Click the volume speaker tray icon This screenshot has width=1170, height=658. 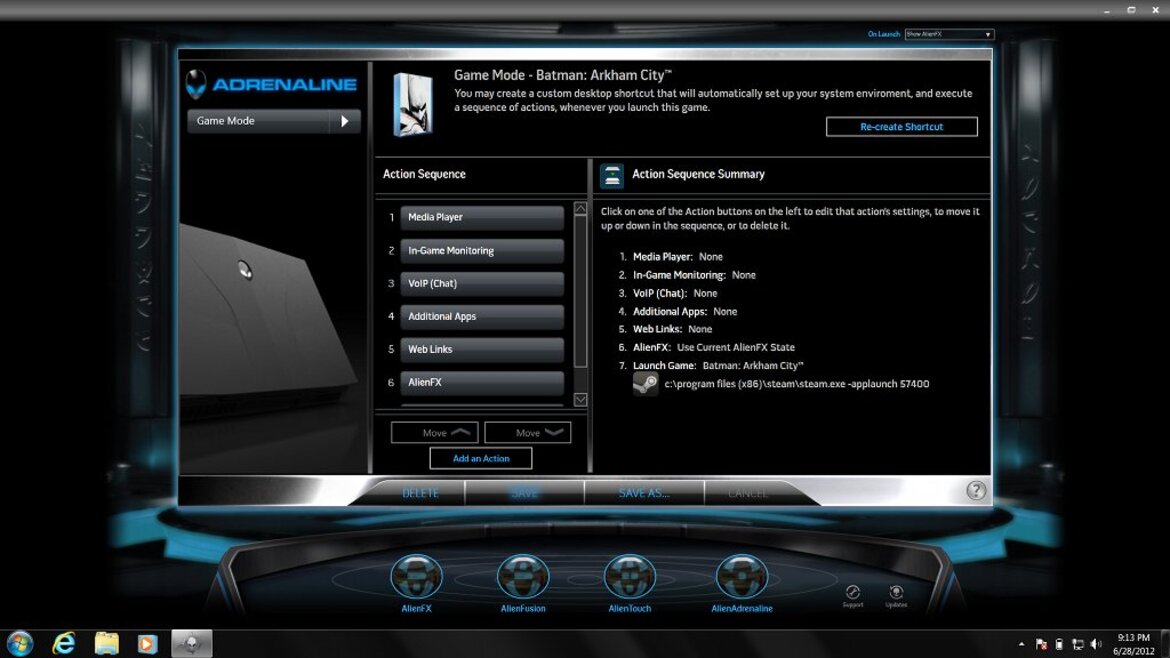pos(1096,645)
